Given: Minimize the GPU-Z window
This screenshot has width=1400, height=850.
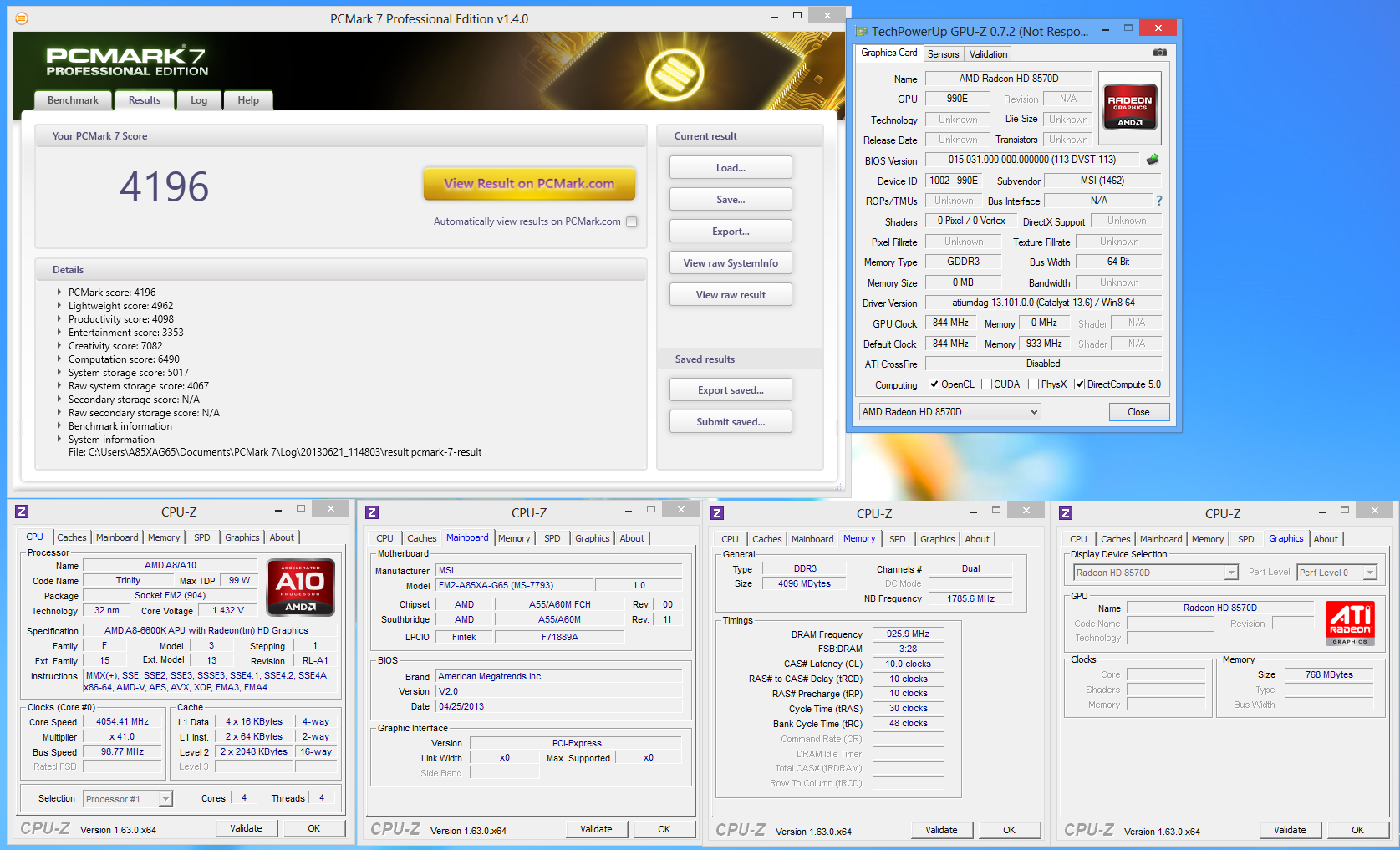Looking at the screenshot, I should (1106, 30).
